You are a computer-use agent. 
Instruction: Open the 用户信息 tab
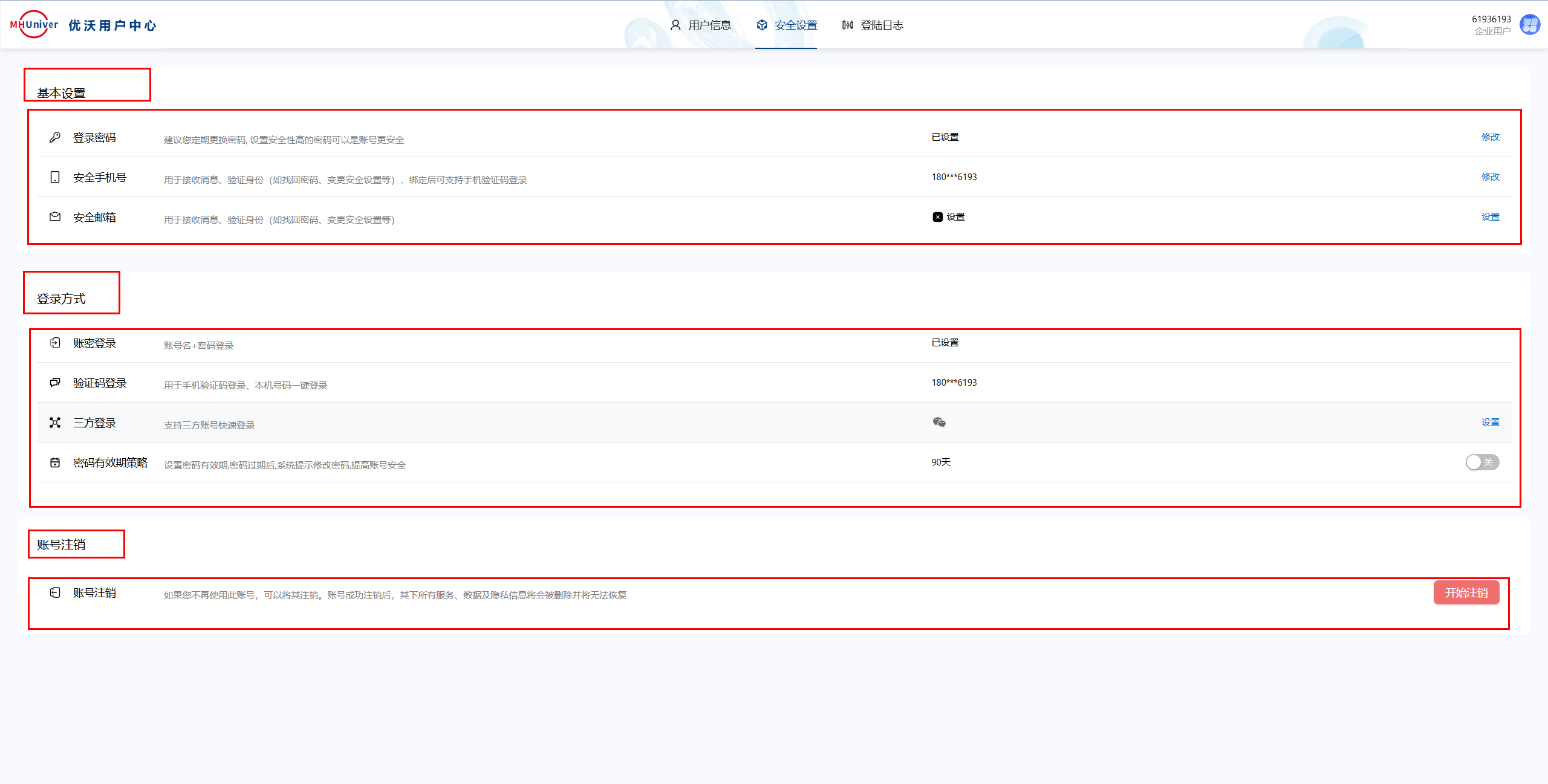click(x=701, y=25)
